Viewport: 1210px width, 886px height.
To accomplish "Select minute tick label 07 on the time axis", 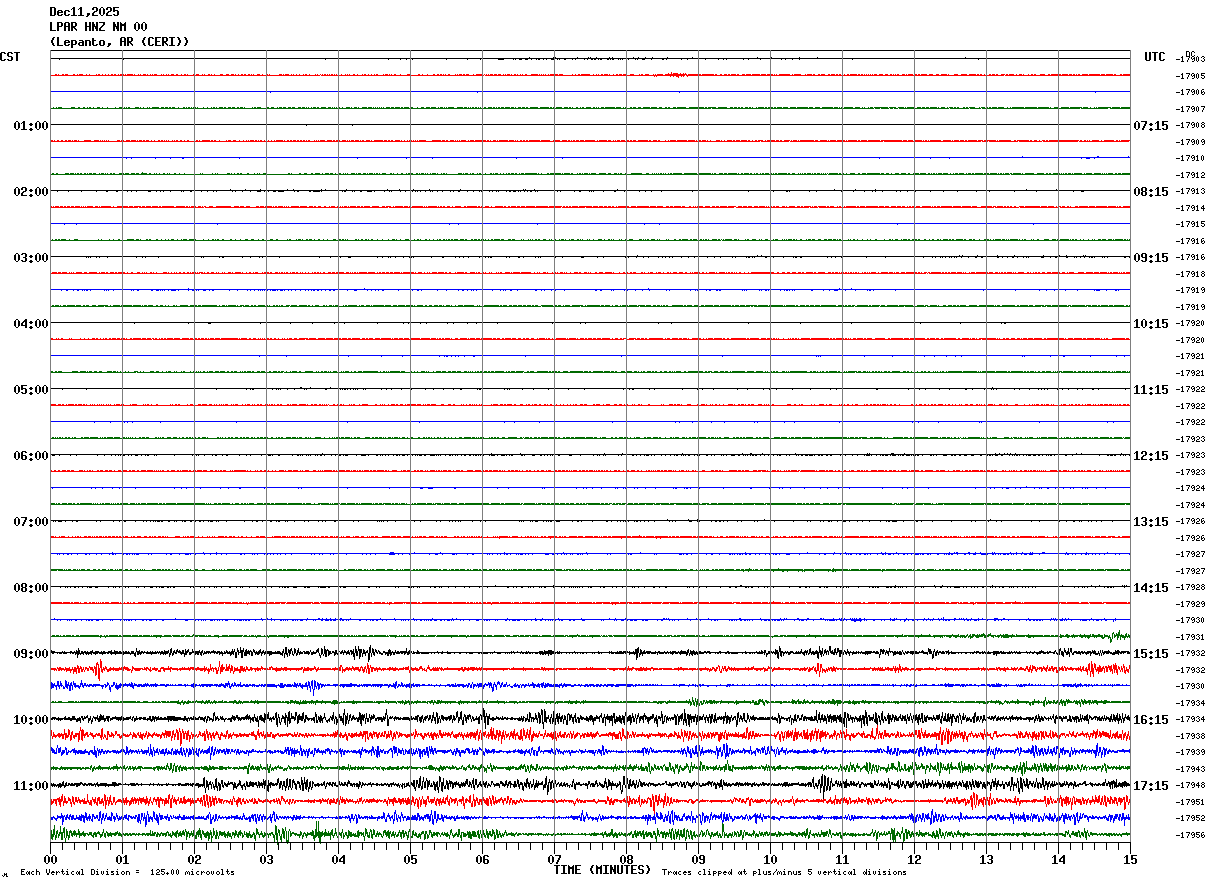I will tap(555, 859).
